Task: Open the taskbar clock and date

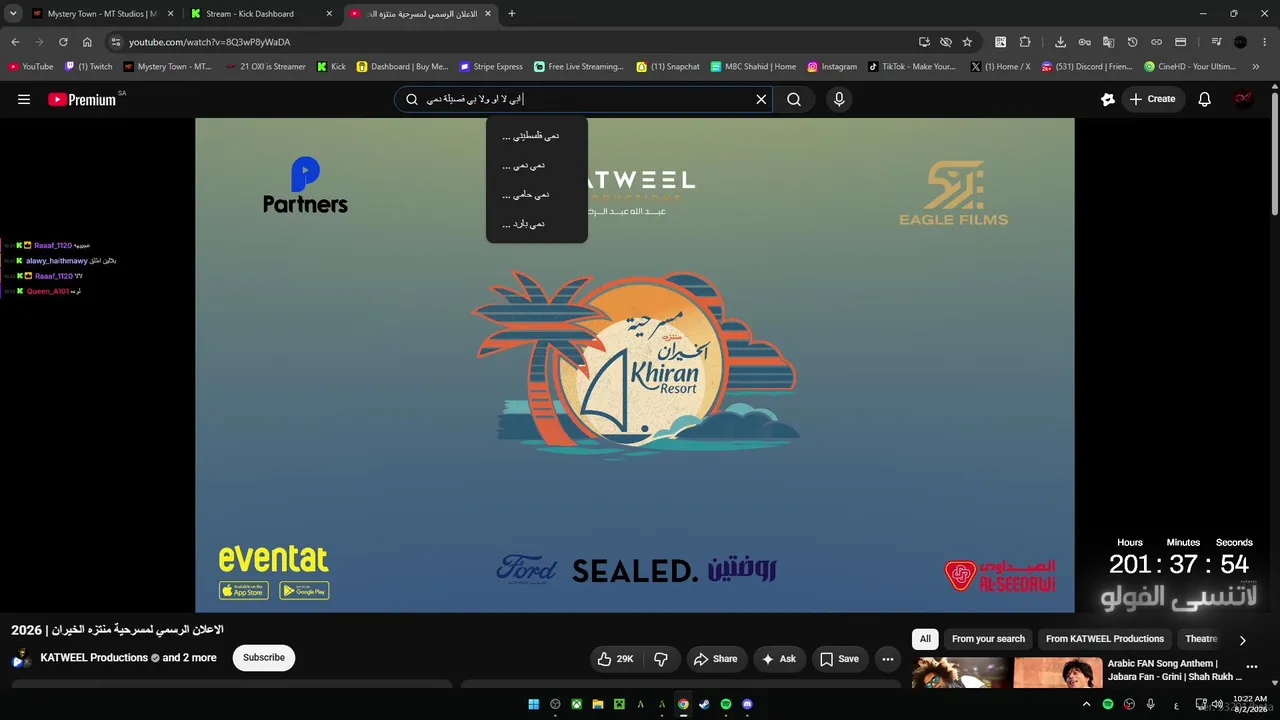Action: click(1250, 704)
